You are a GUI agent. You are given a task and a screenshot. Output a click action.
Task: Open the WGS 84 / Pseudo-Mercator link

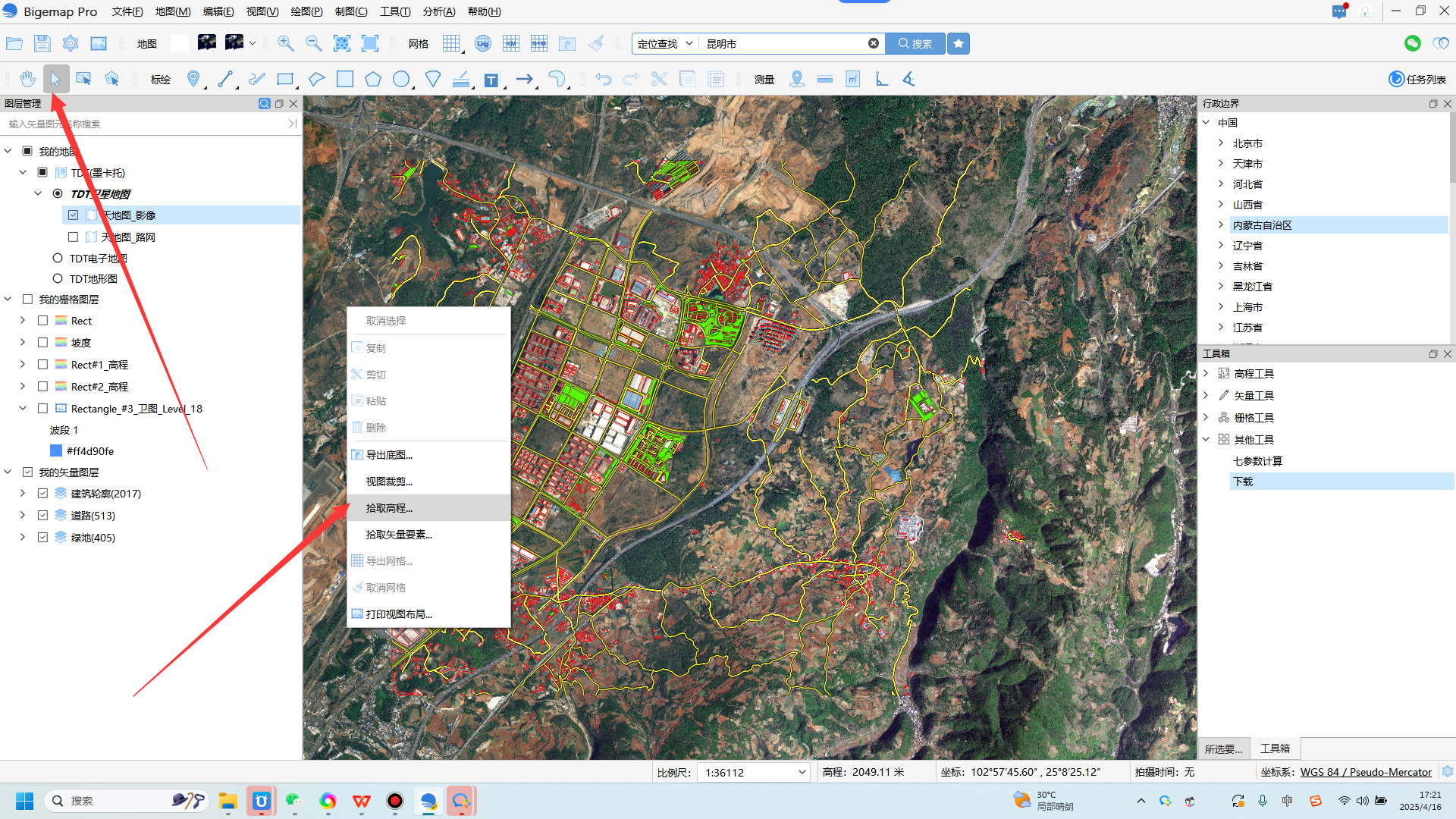coord(1365,772)
